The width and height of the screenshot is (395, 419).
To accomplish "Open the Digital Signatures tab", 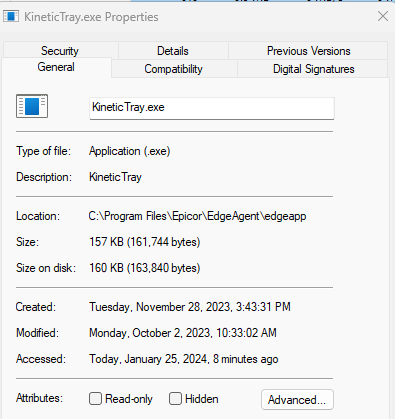I will tap(313, 69).
